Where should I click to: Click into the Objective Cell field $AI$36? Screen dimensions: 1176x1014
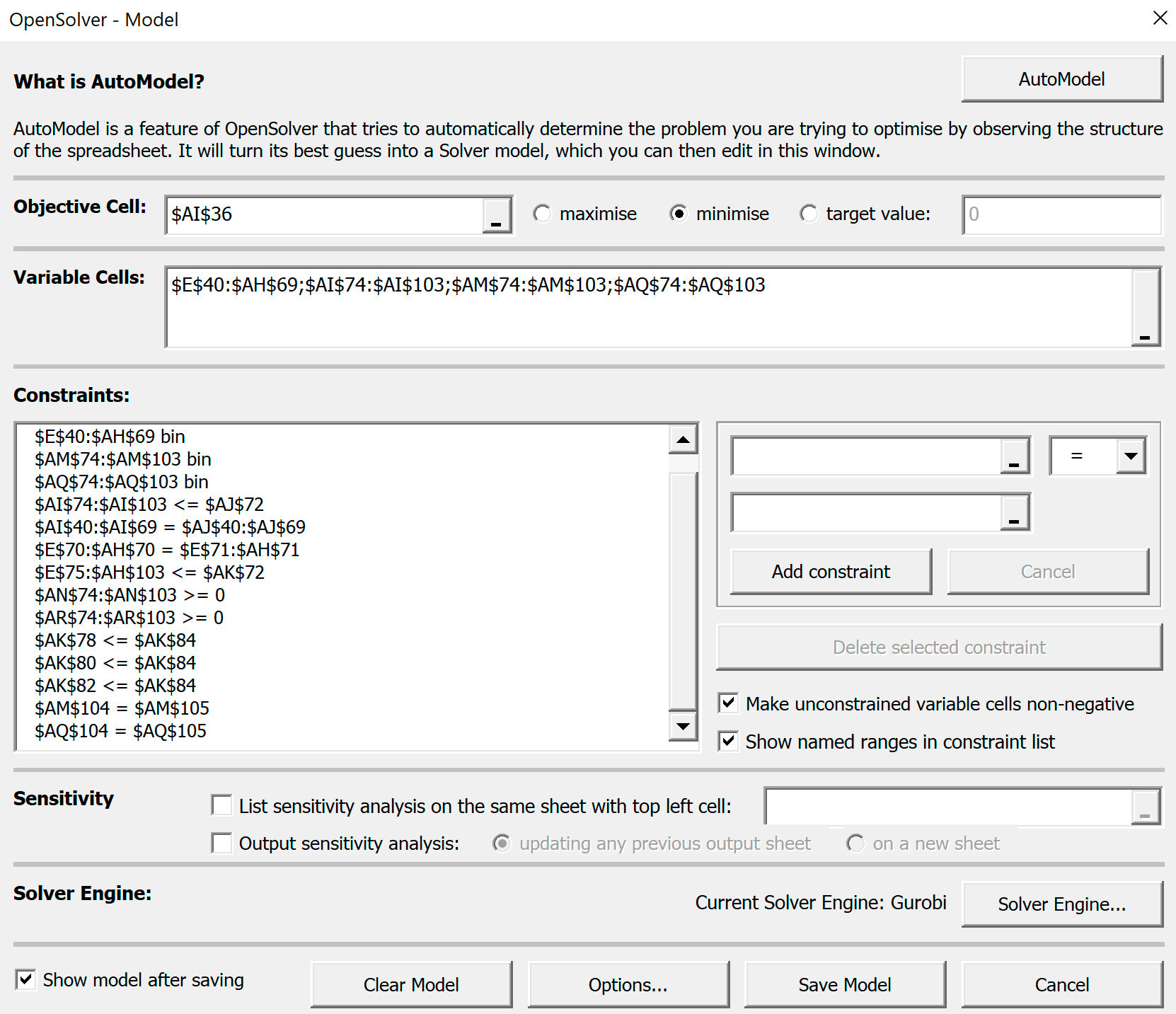point(325,215)
